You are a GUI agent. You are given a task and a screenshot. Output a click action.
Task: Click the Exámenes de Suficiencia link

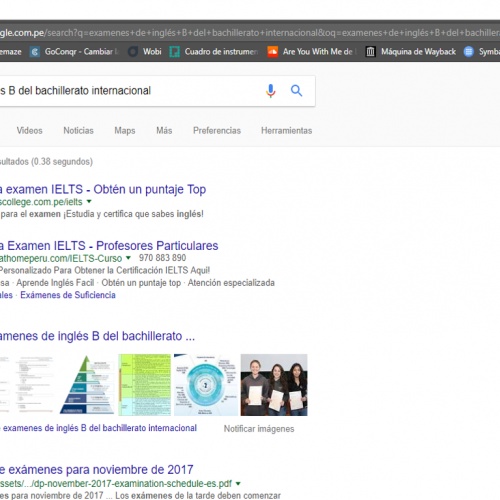click(68, 295)
